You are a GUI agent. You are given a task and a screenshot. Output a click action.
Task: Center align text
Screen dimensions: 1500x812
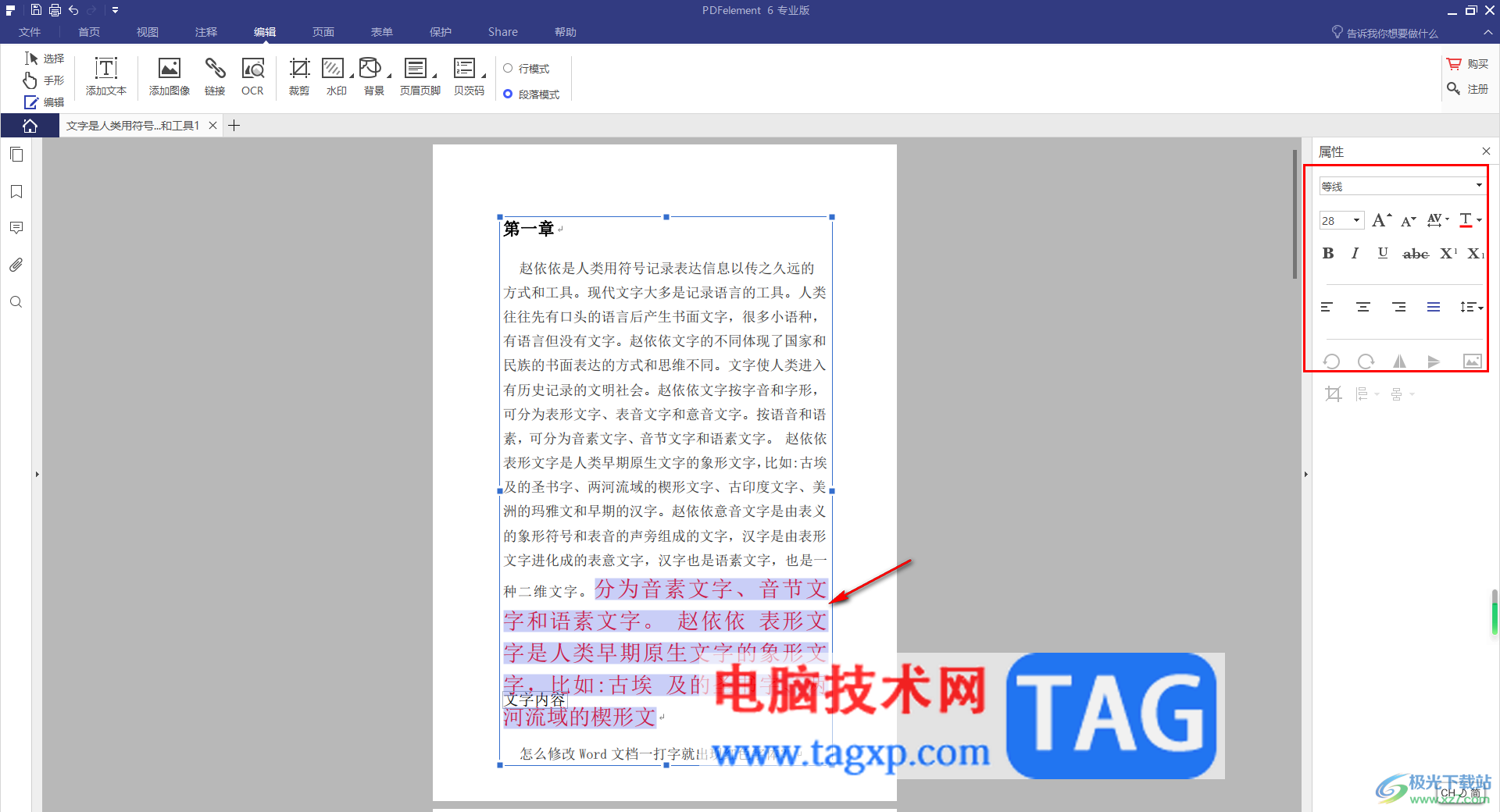(x=1362, y=307)
